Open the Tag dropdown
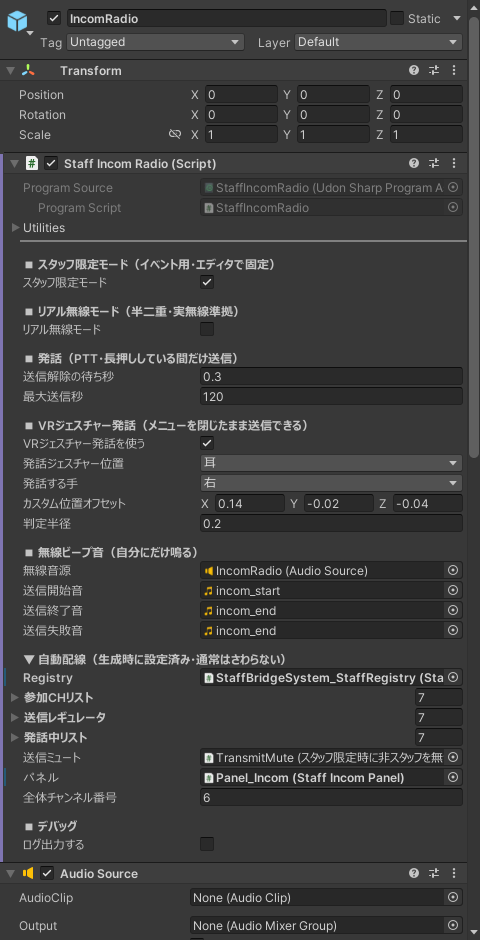 point(156,42)
